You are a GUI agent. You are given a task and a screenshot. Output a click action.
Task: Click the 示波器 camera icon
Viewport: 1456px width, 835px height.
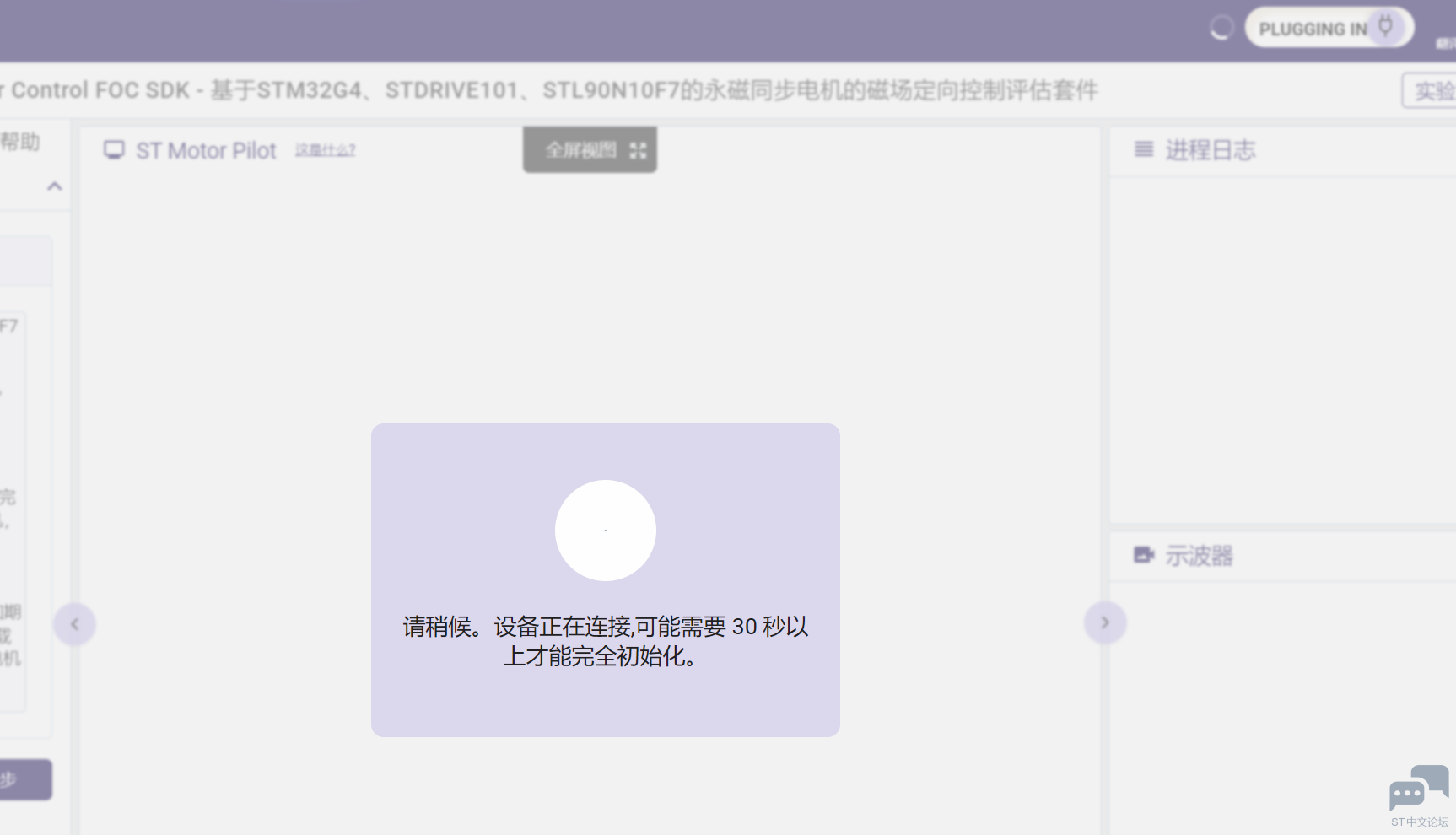coord(1144,555)
